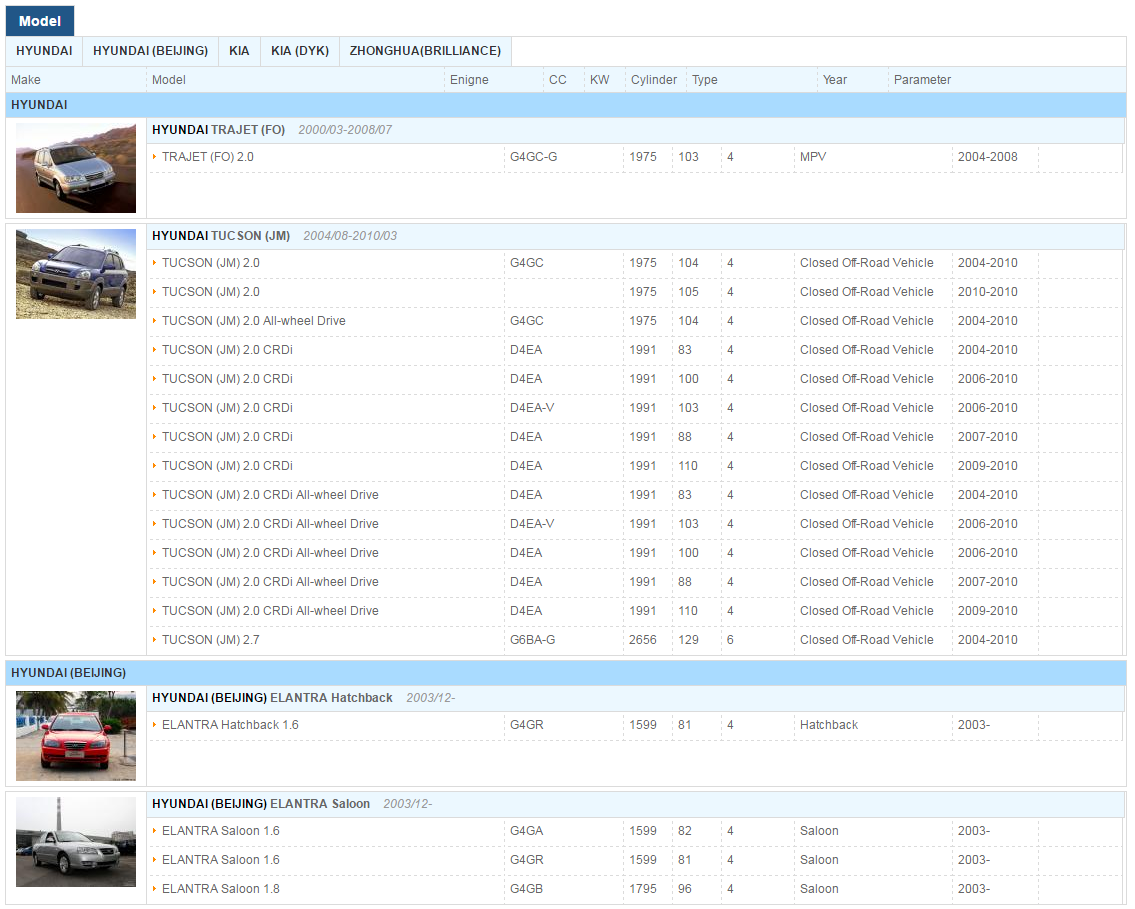
Task: Click the CC column header
Action: click(557, 80)
